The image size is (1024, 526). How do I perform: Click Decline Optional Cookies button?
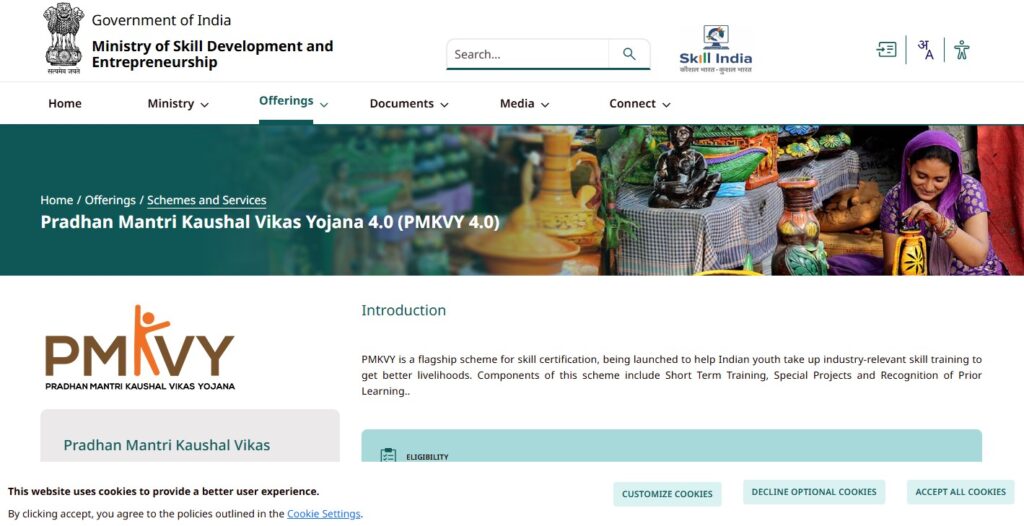(x=814, y=492)
